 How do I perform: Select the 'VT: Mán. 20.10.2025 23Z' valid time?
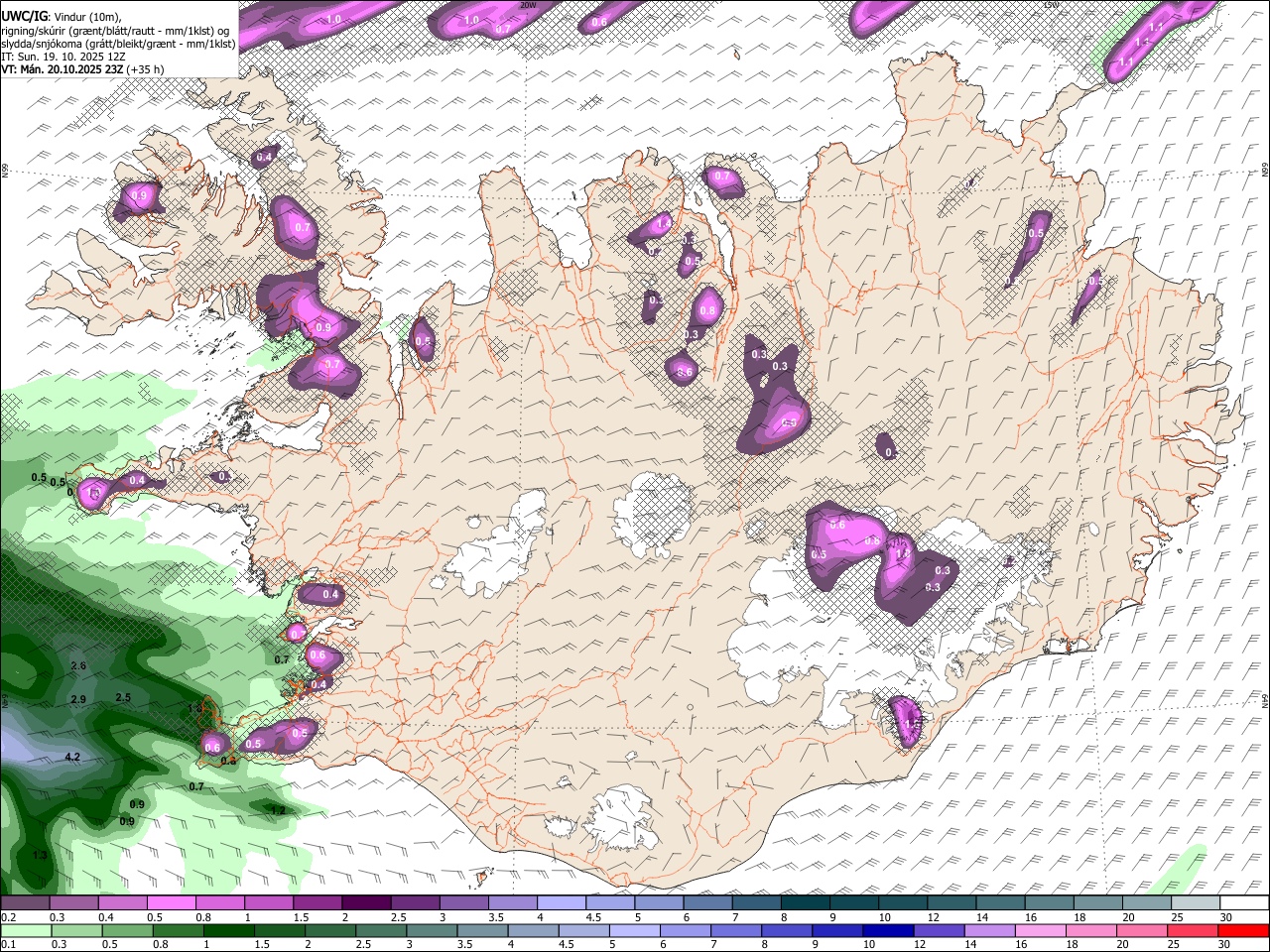pyautogui.click(x=62, y=69)
